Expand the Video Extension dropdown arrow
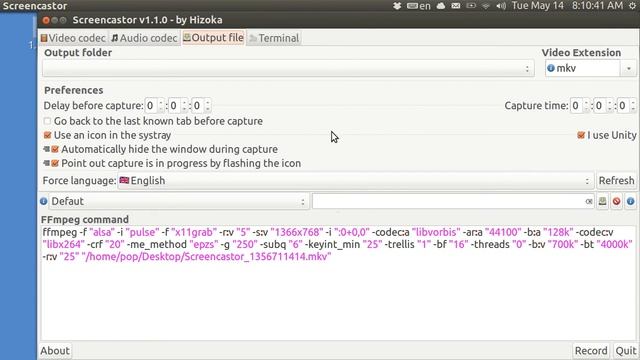The image size is (640, 360). [x=629, y=68]
